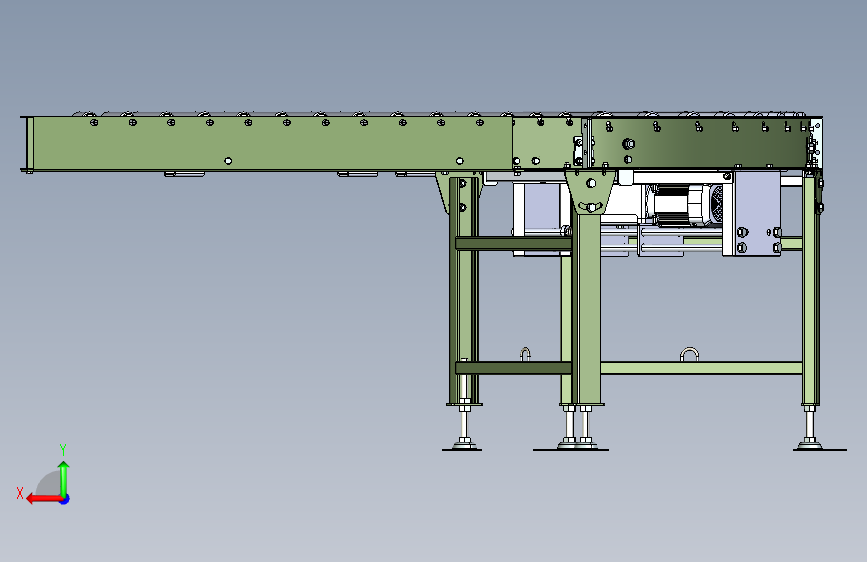Select the small hook on the dark lower crossbar
Image resolution: width=867 pixels, height=562 pixels.
[x=525, y=354]
